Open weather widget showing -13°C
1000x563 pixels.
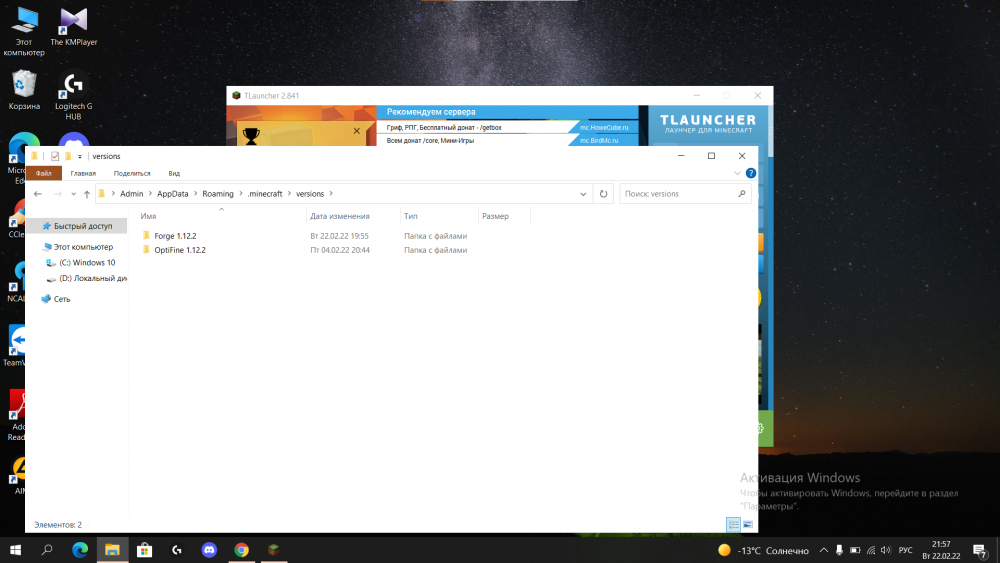click(763, 550)
